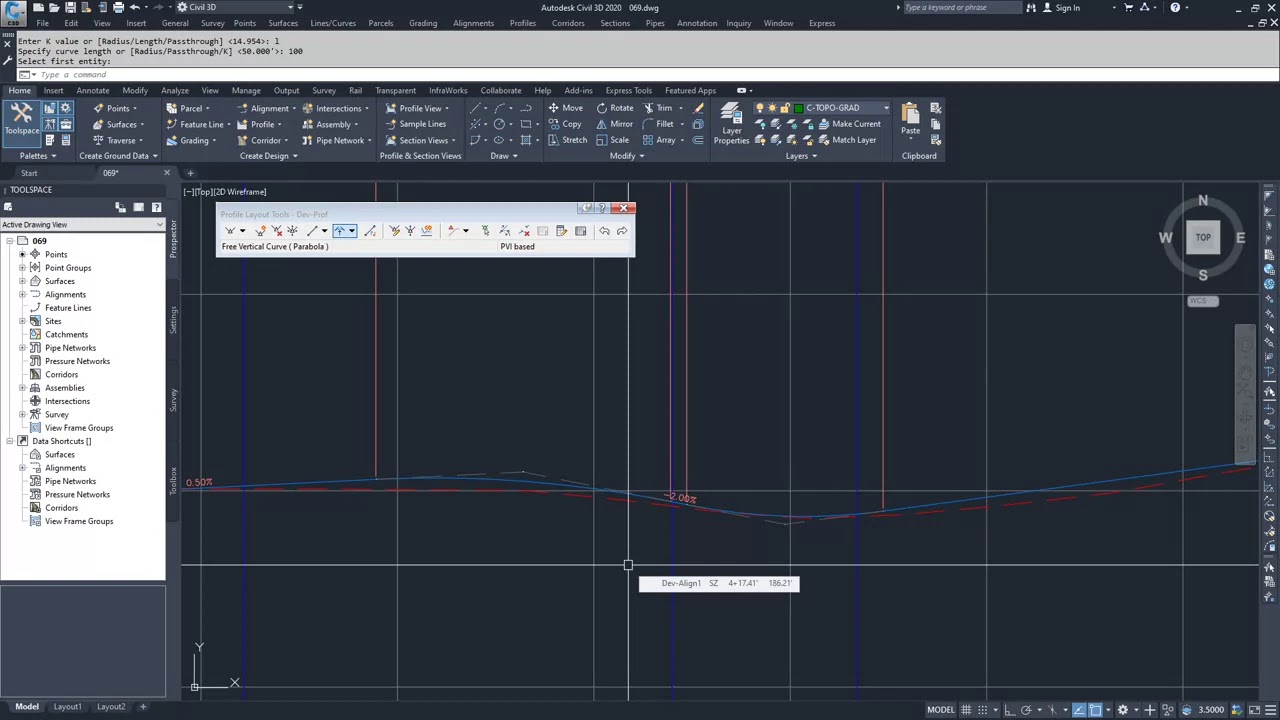Click the 3.5000 annotation scale value
This screenshot has width=1280, height=720.
click(x=1211, y=710)
